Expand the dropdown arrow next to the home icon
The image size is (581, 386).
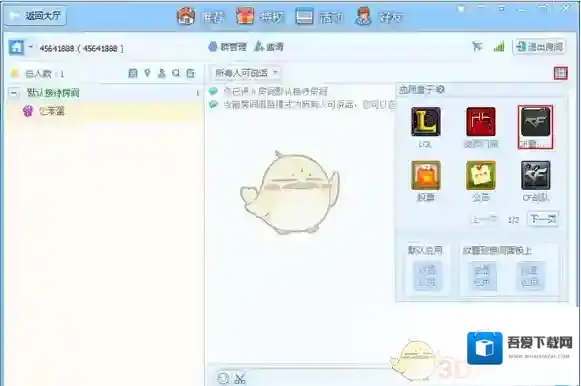[30, 47]
